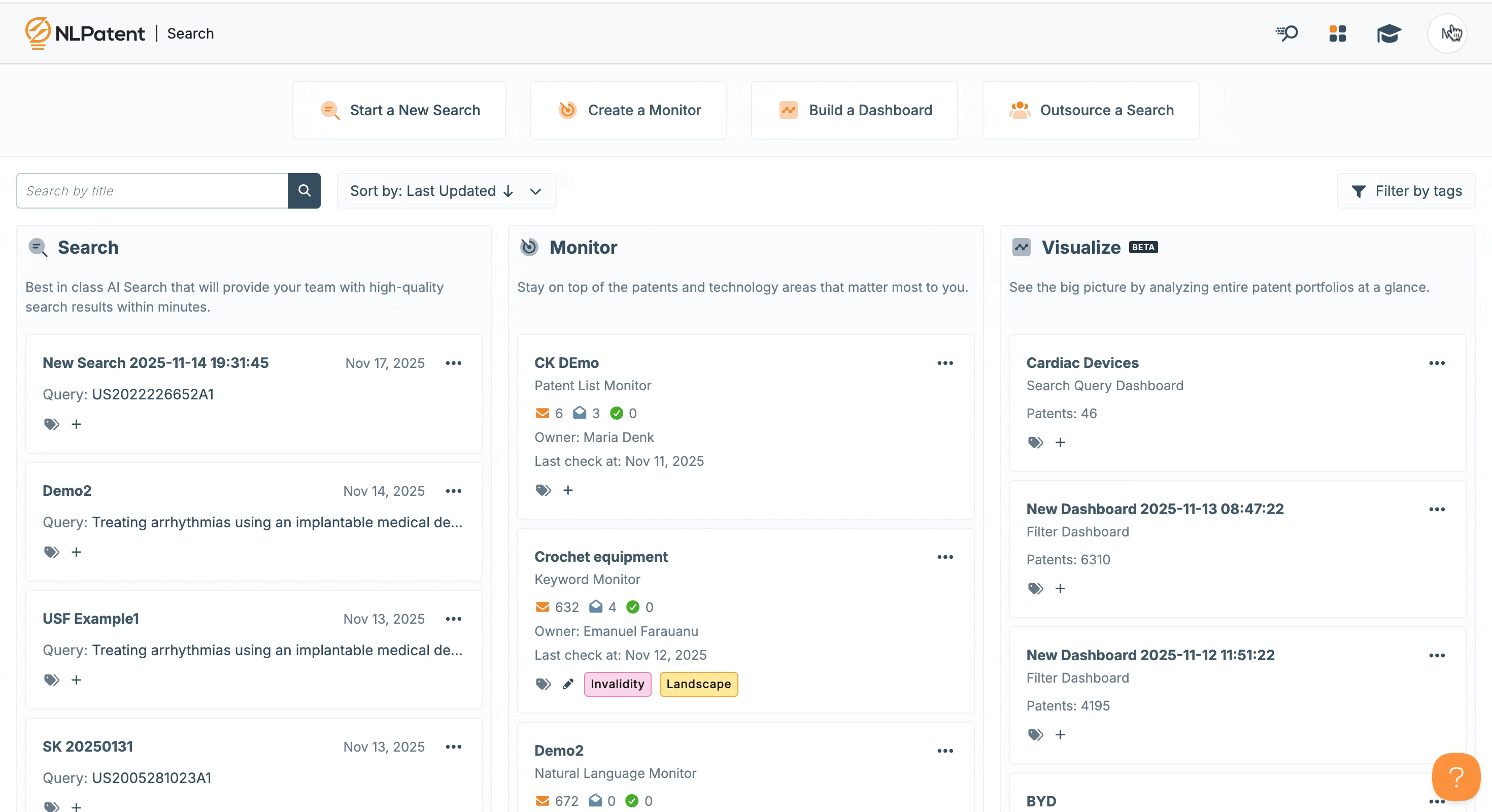Click the magnifier search submit button

(304, 190)
